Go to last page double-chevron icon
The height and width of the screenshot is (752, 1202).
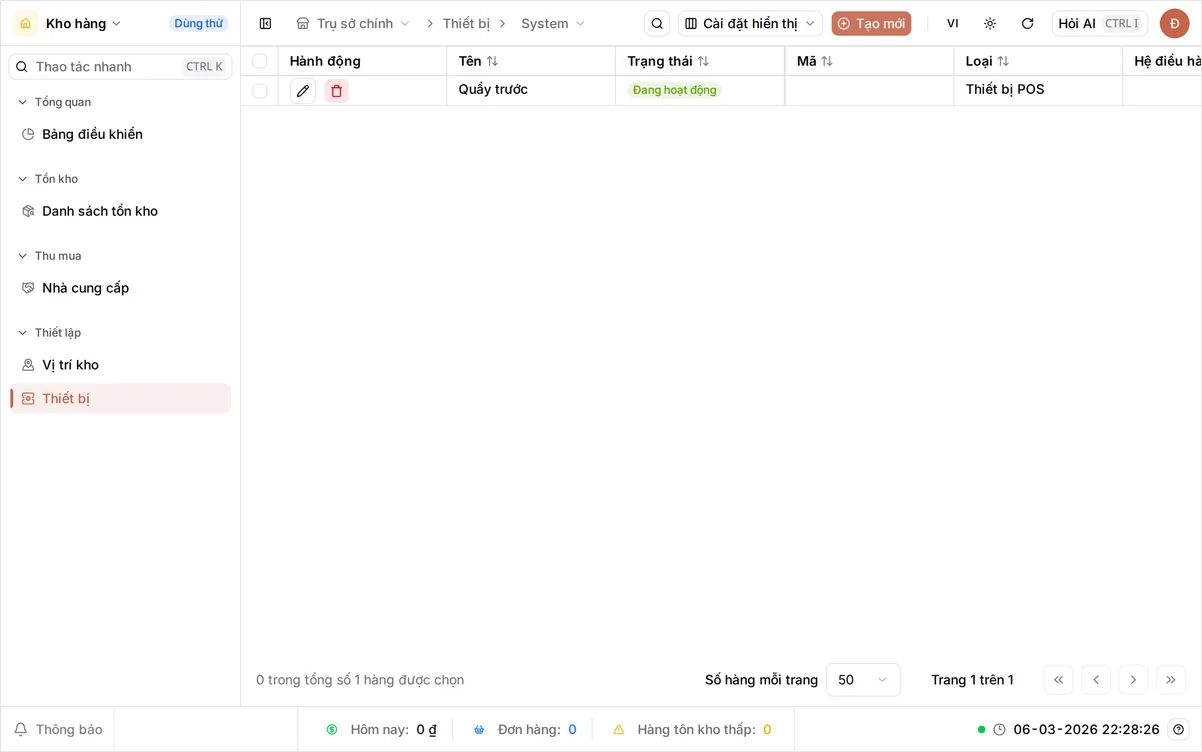click(x=1171, y=680)
